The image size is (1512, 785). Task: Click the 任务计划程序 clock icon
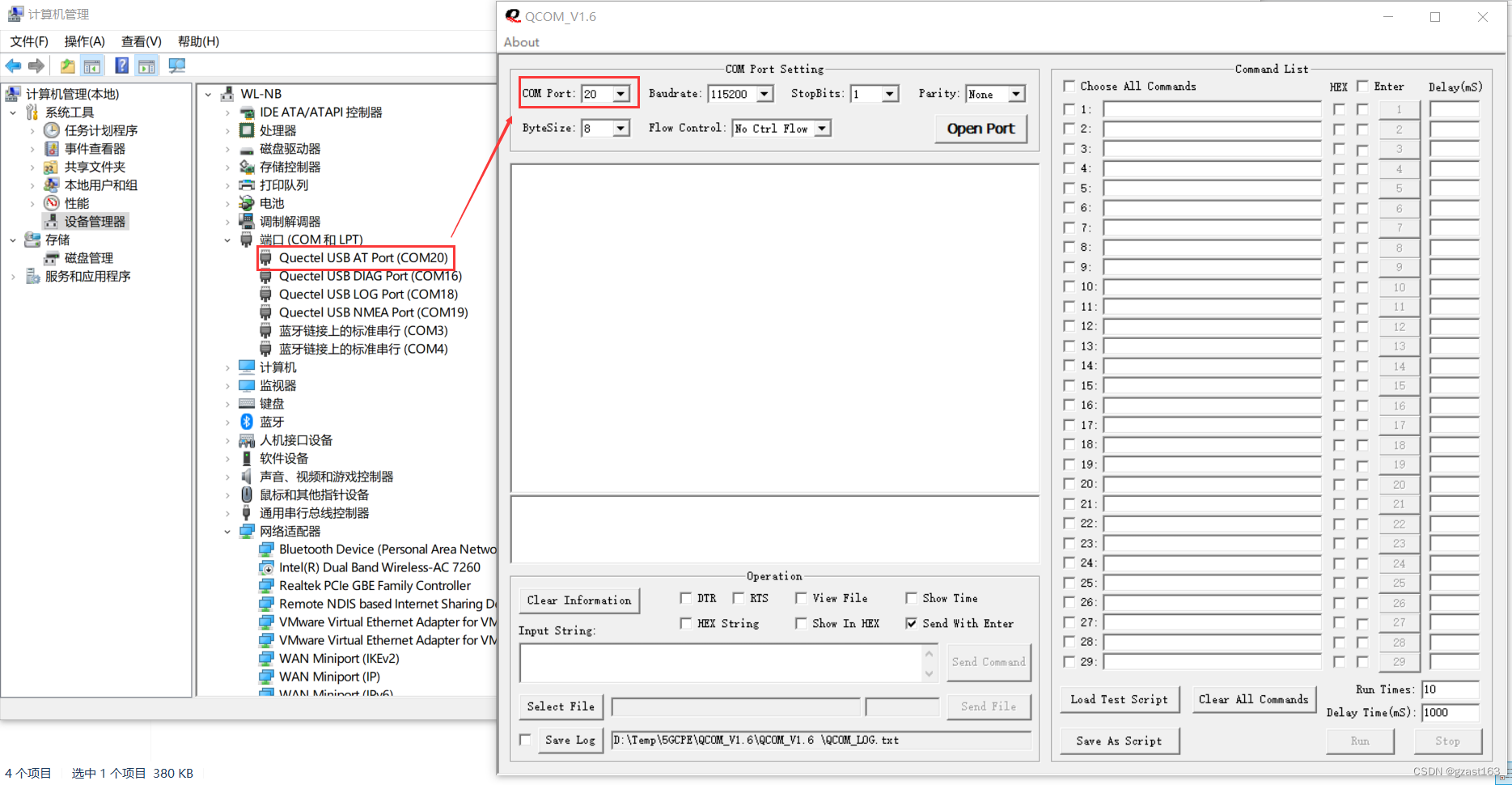(x=51, y=130)
